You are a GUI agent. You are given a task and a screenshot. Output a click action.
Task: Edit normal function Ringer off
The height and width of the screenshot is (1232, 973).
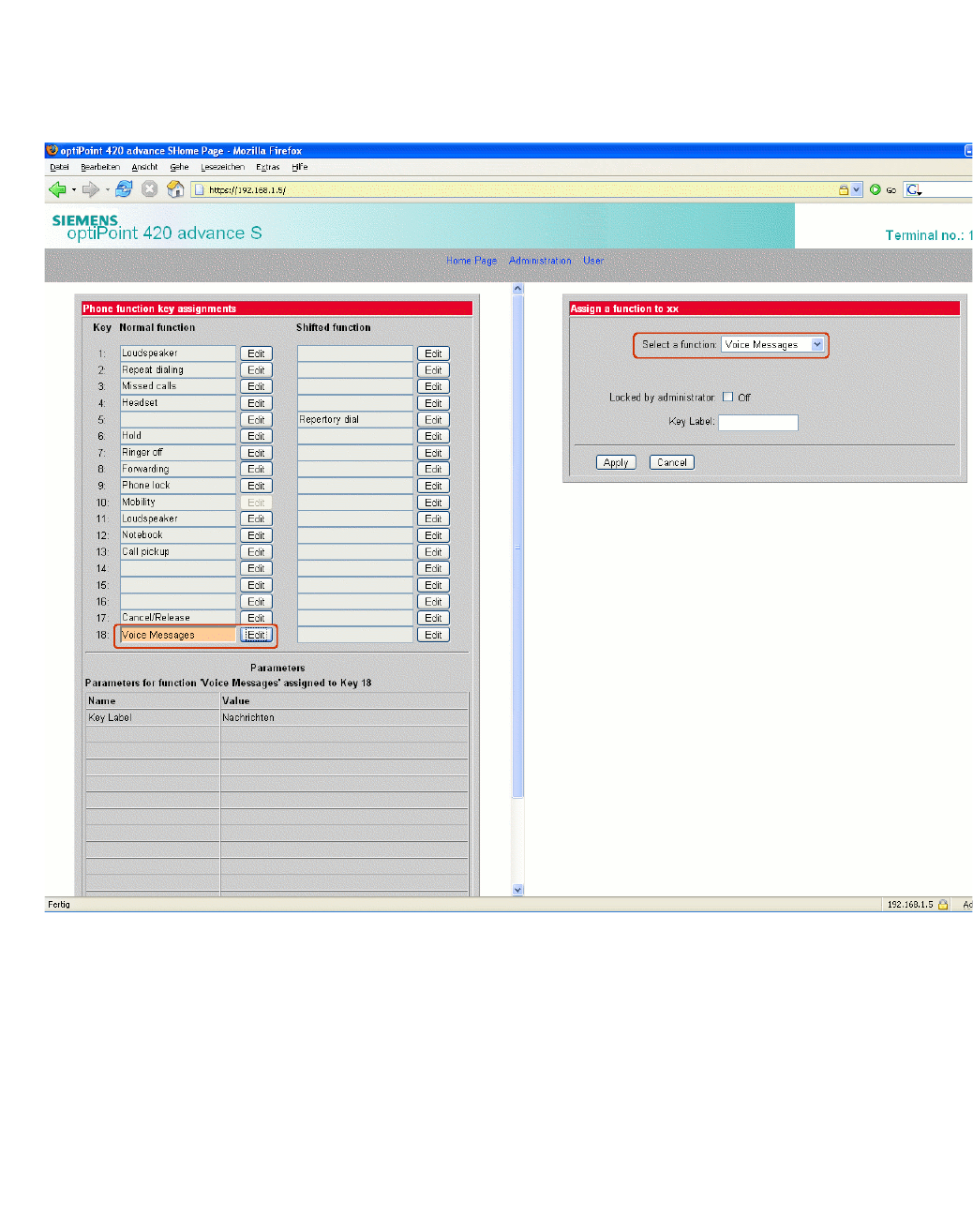click(256, 453)
